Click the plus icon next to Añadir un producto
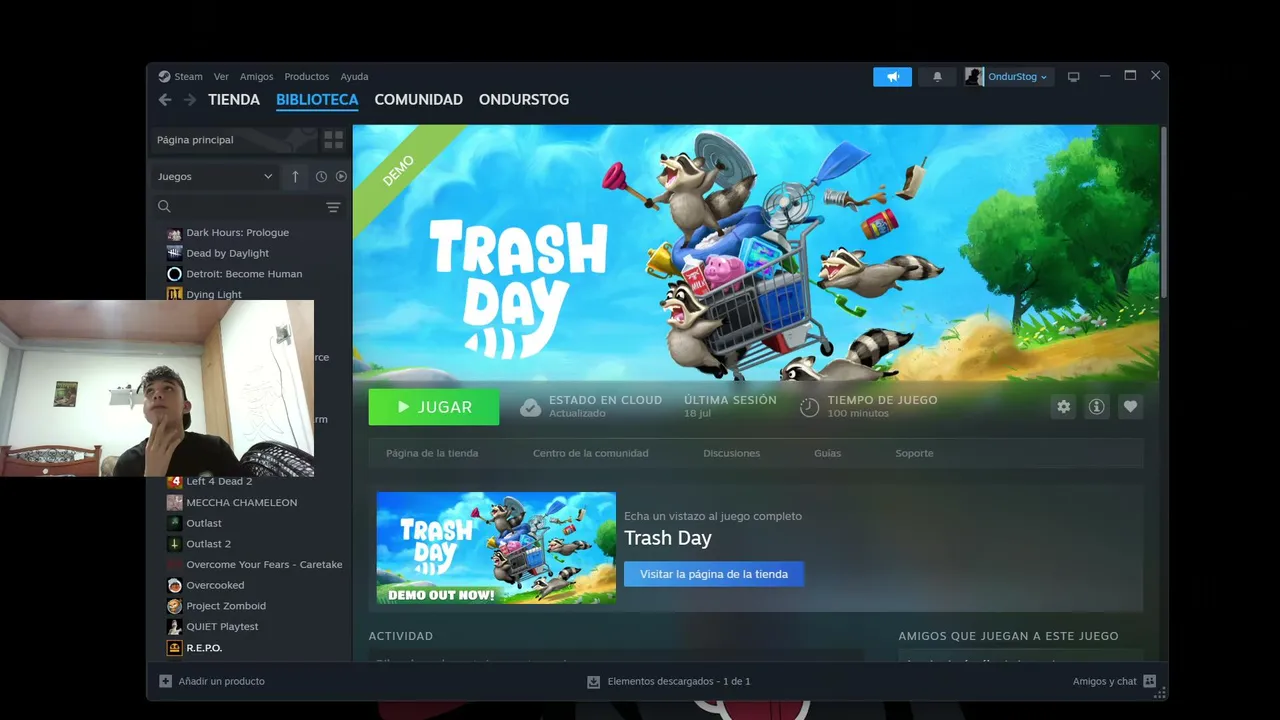The image size is (1280, 720). pos(165,681)
